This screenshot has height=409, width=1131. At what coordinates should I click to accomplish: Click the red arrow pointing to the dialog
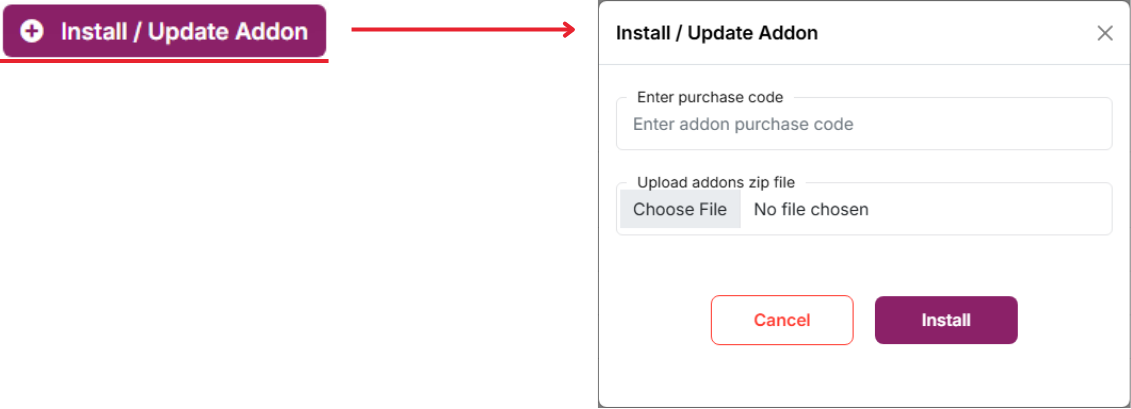(x=460, y=29)
